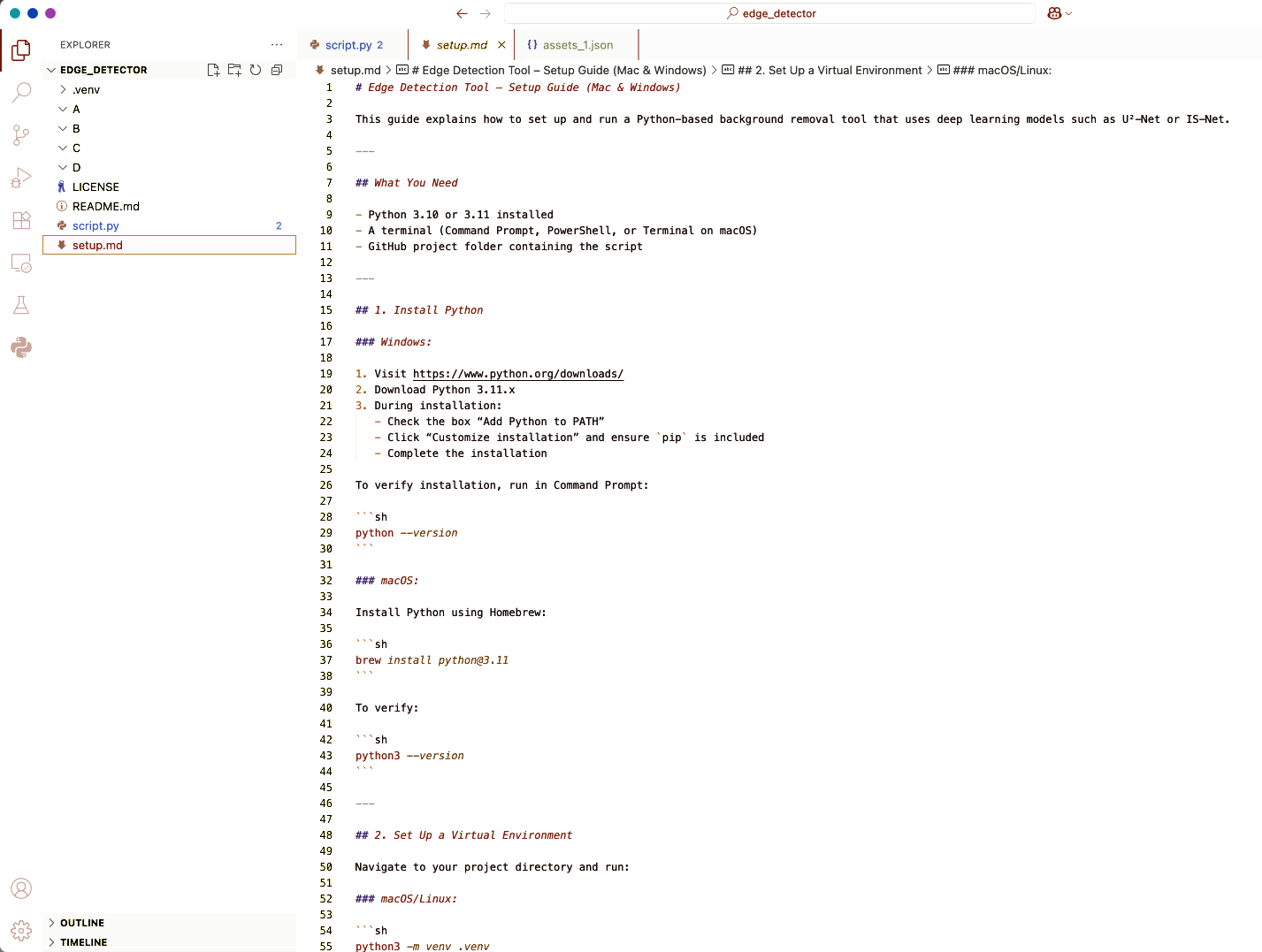Click the Copilot dropdown chevron
Viewport: 1262px width, 952px height.
click(1069, 13)
